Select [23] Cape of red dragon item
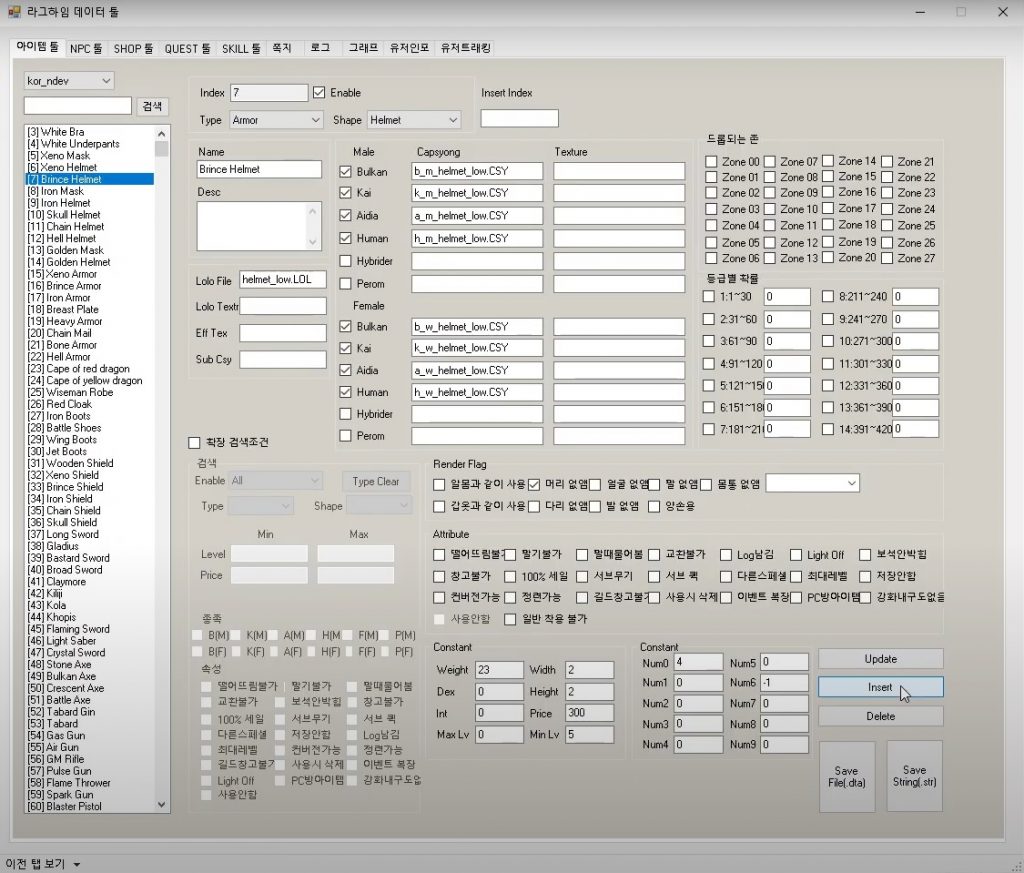Screen dimensions: 1024x873 coord(90,369)
